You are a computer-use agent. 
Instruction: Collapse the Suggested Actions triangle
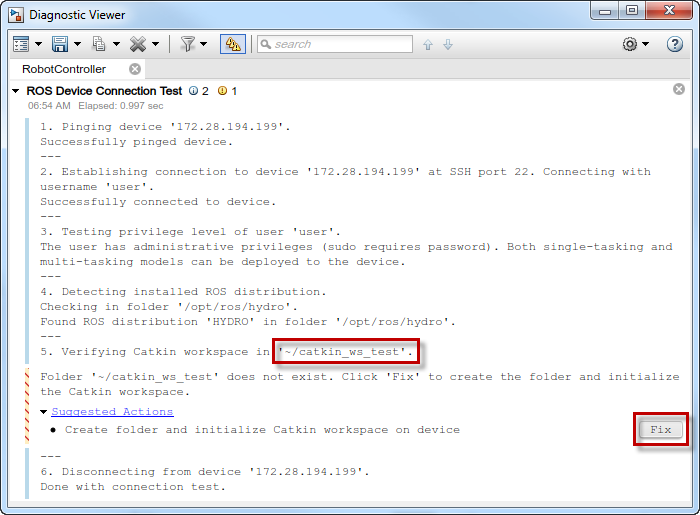click(x=44, y=412)
